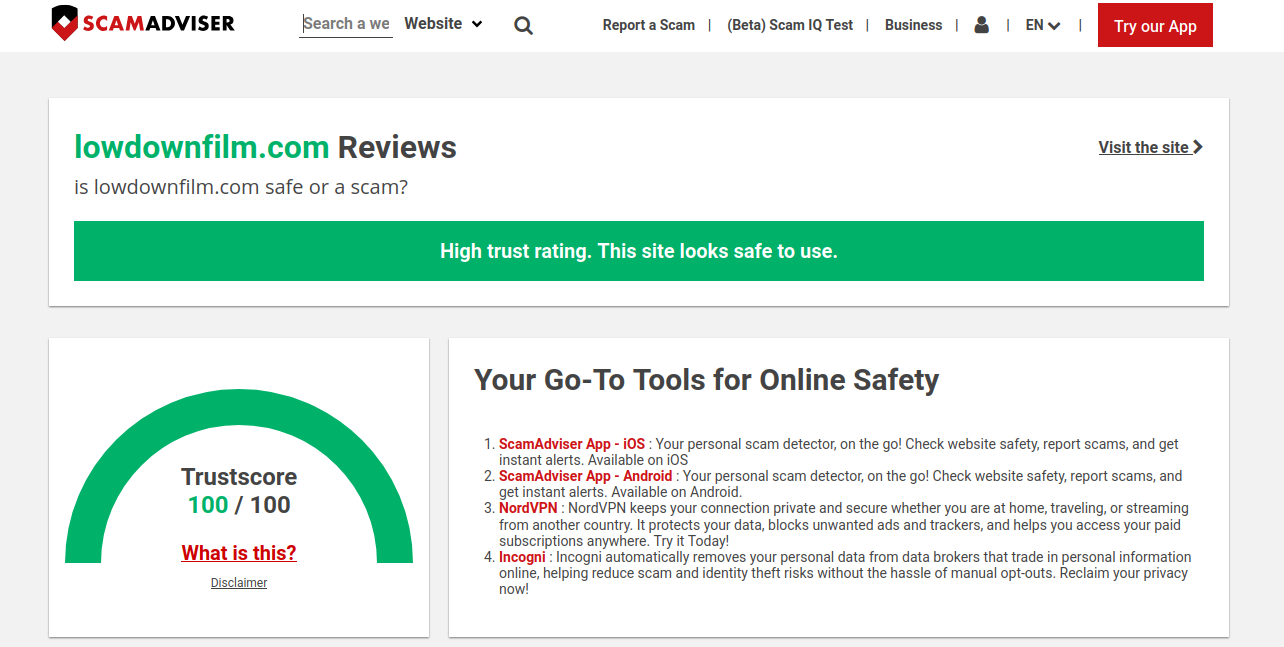Open the Incogni link
1284x647 pixels.
click(522, 557)
